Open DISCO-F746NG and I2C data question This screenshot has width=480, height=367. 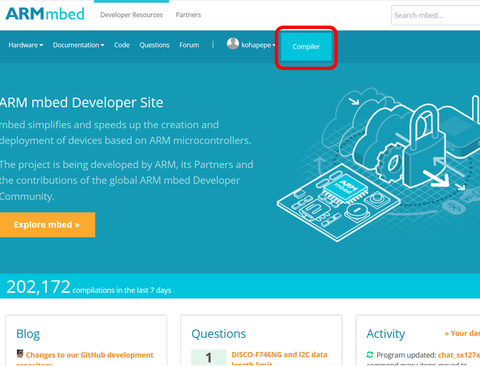[x=279, y=358]
